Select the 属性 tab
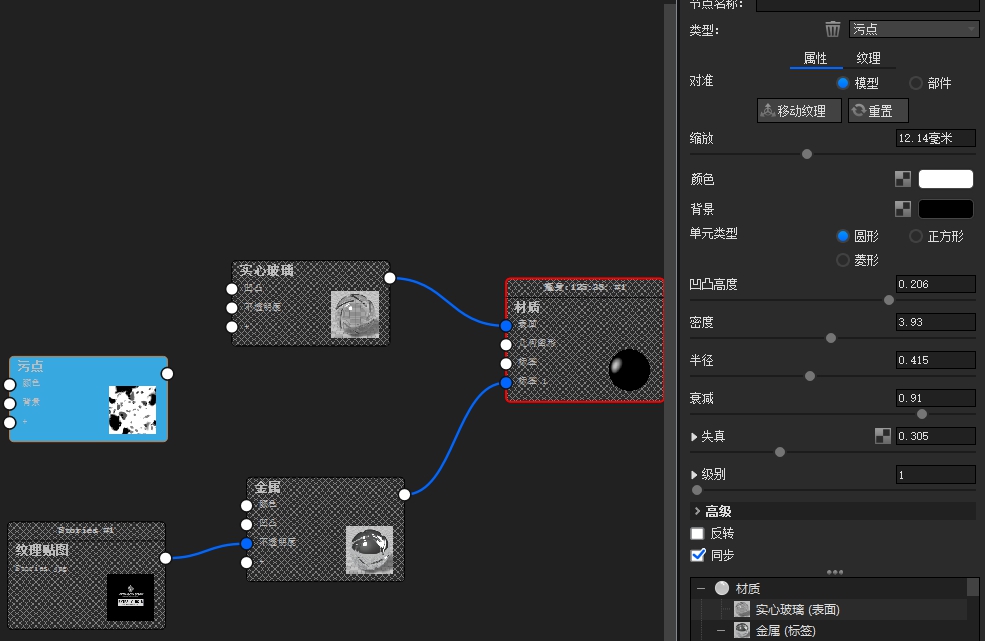The height and width of the screenshot is (641, 985). point(816,58)
